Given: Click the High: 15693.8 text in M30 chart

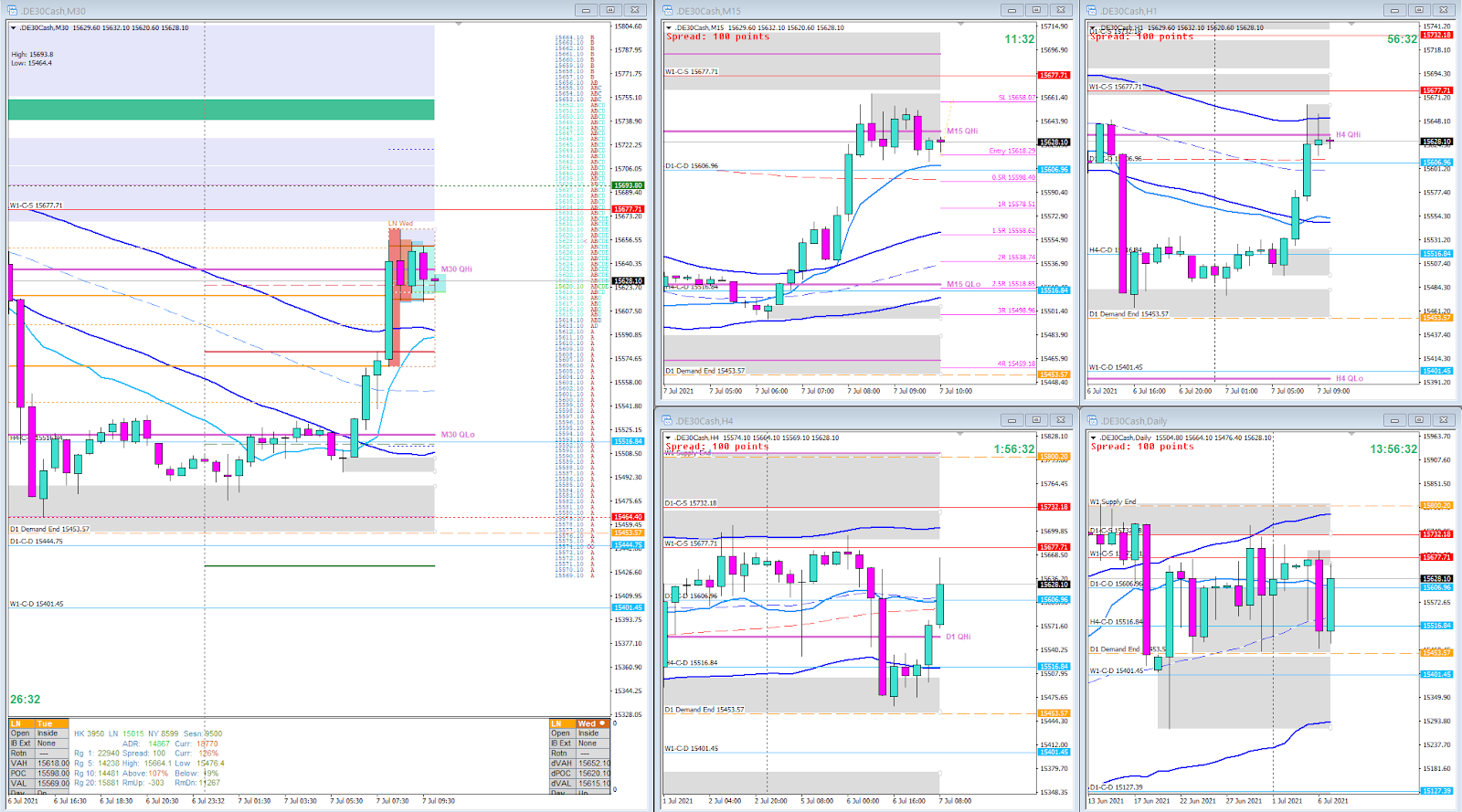Looking at the screenshot, I should click(x=32, y=55).
